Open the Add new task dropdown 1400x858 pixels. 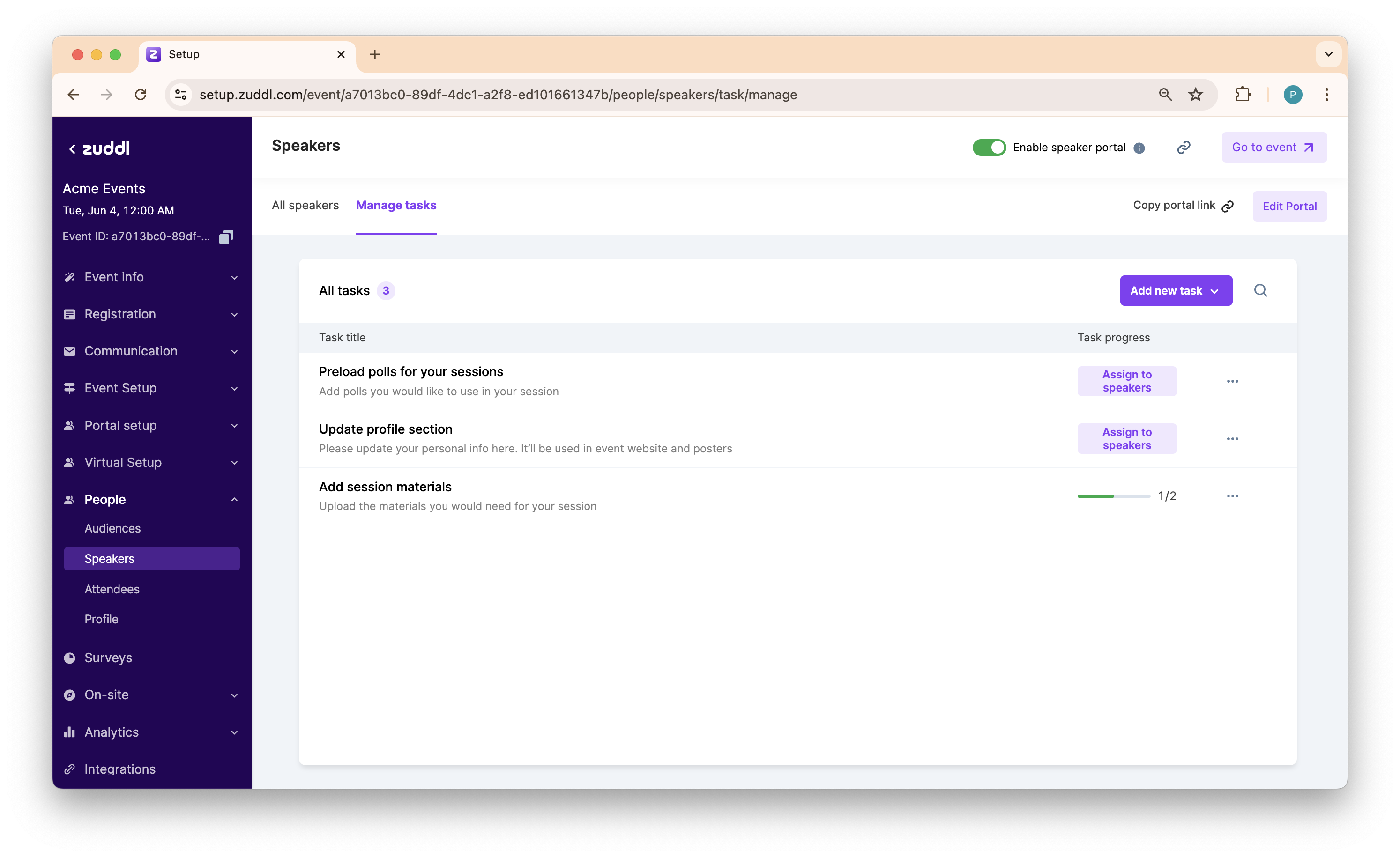1176,291
